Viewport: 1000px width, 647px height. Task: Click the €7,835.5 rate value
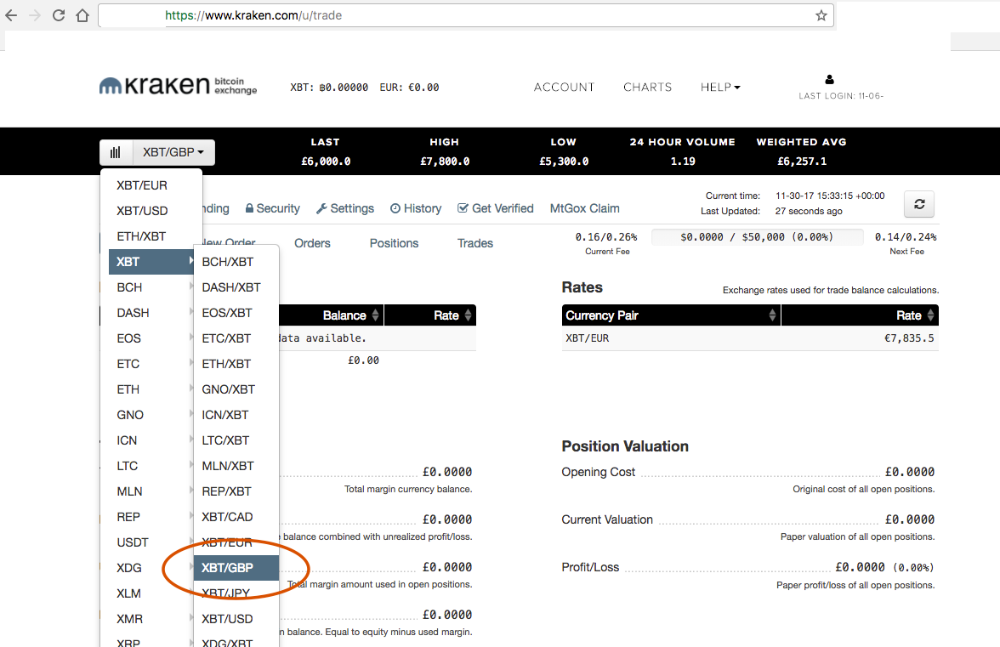(909, 339)
